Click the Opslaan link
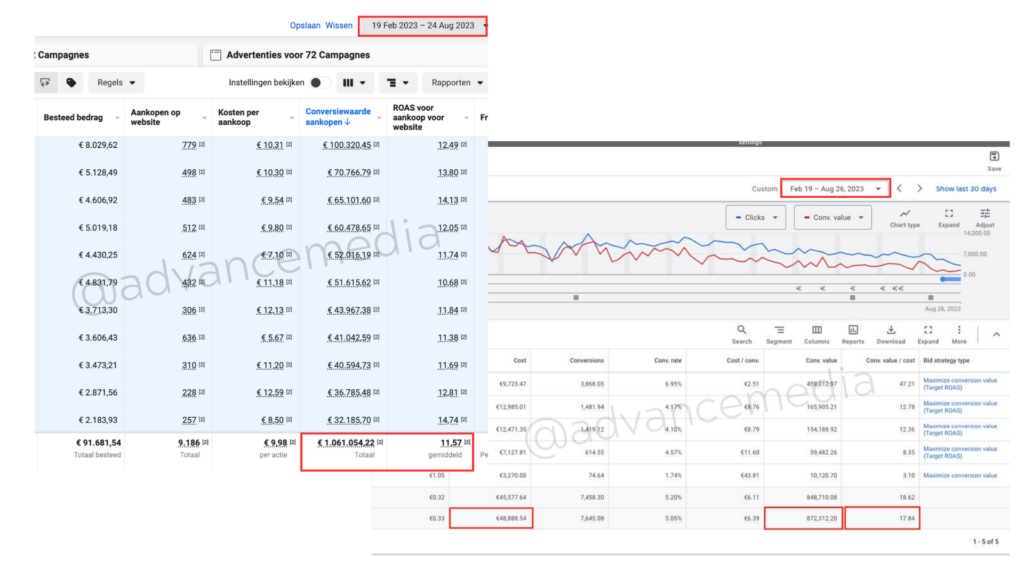The image size is (1024, 576). (x=305, y=25)
